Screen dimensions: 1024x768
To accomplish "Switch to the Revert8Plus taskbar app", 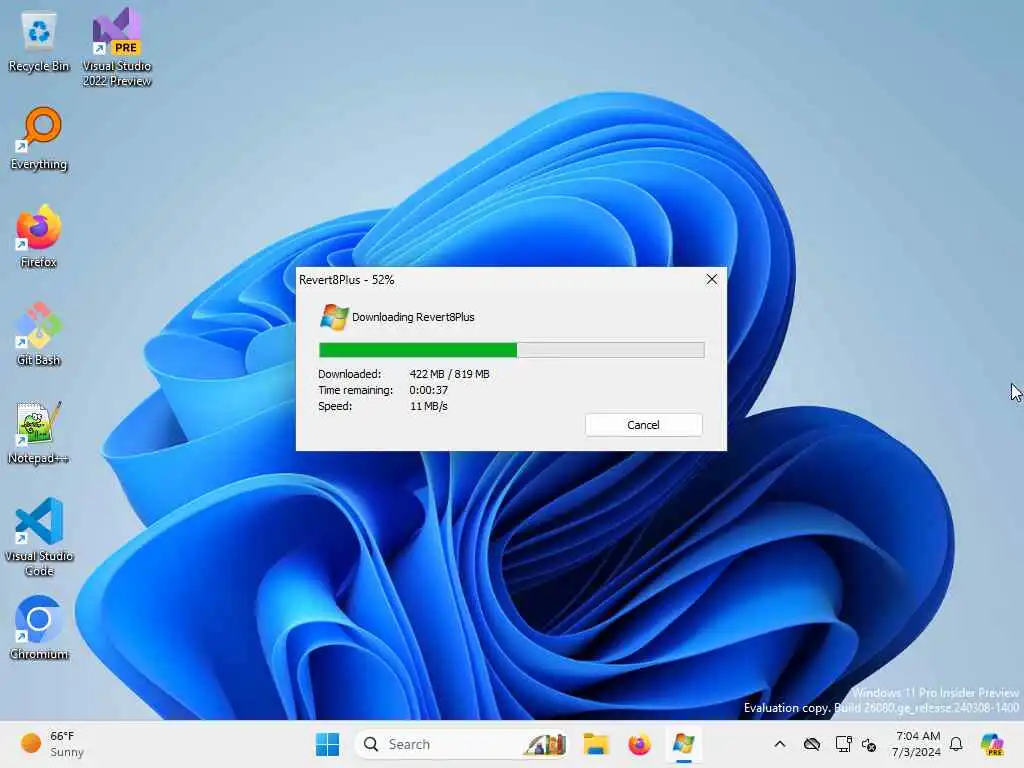I will pyautogui.click(x=683, y=744).
